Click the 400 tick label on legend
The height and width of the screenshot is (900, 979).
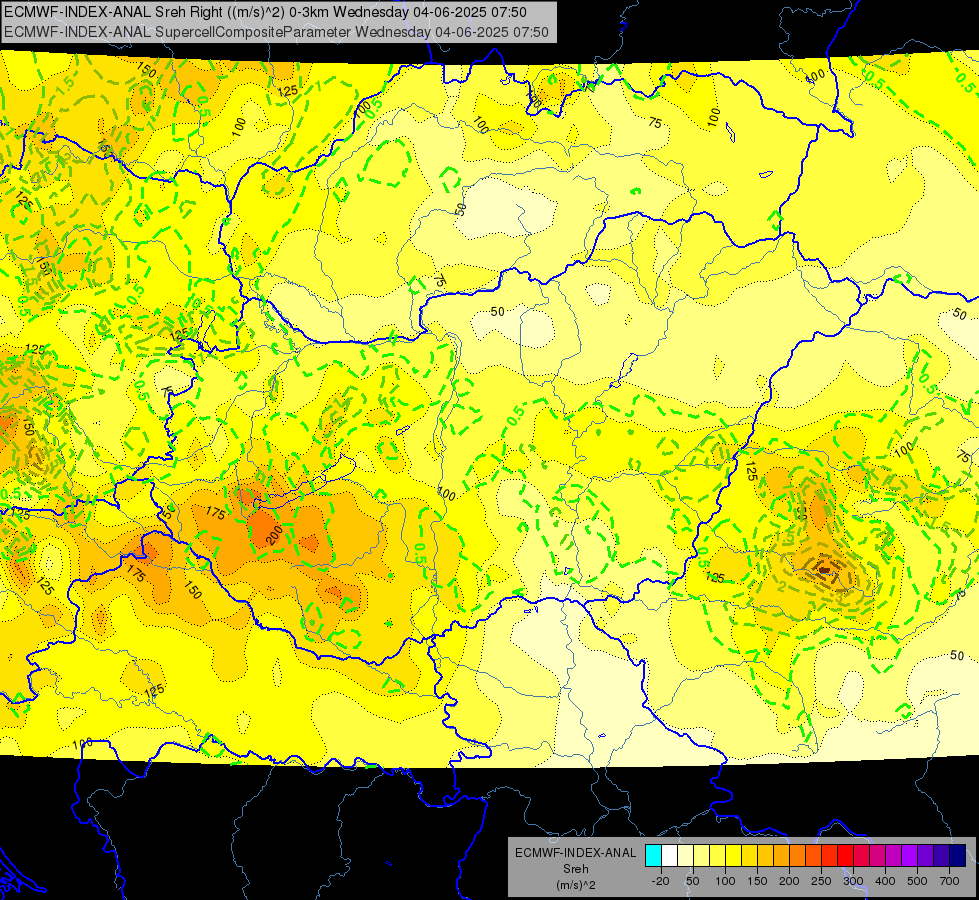point(885,881)
